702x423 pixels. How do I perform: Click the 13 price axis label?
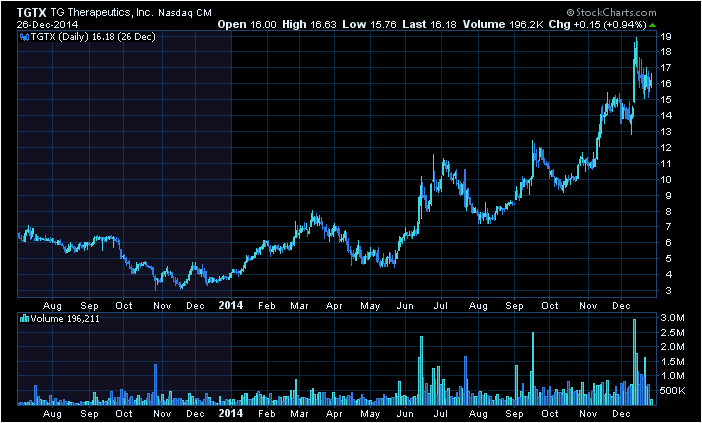tap(666, 132)
